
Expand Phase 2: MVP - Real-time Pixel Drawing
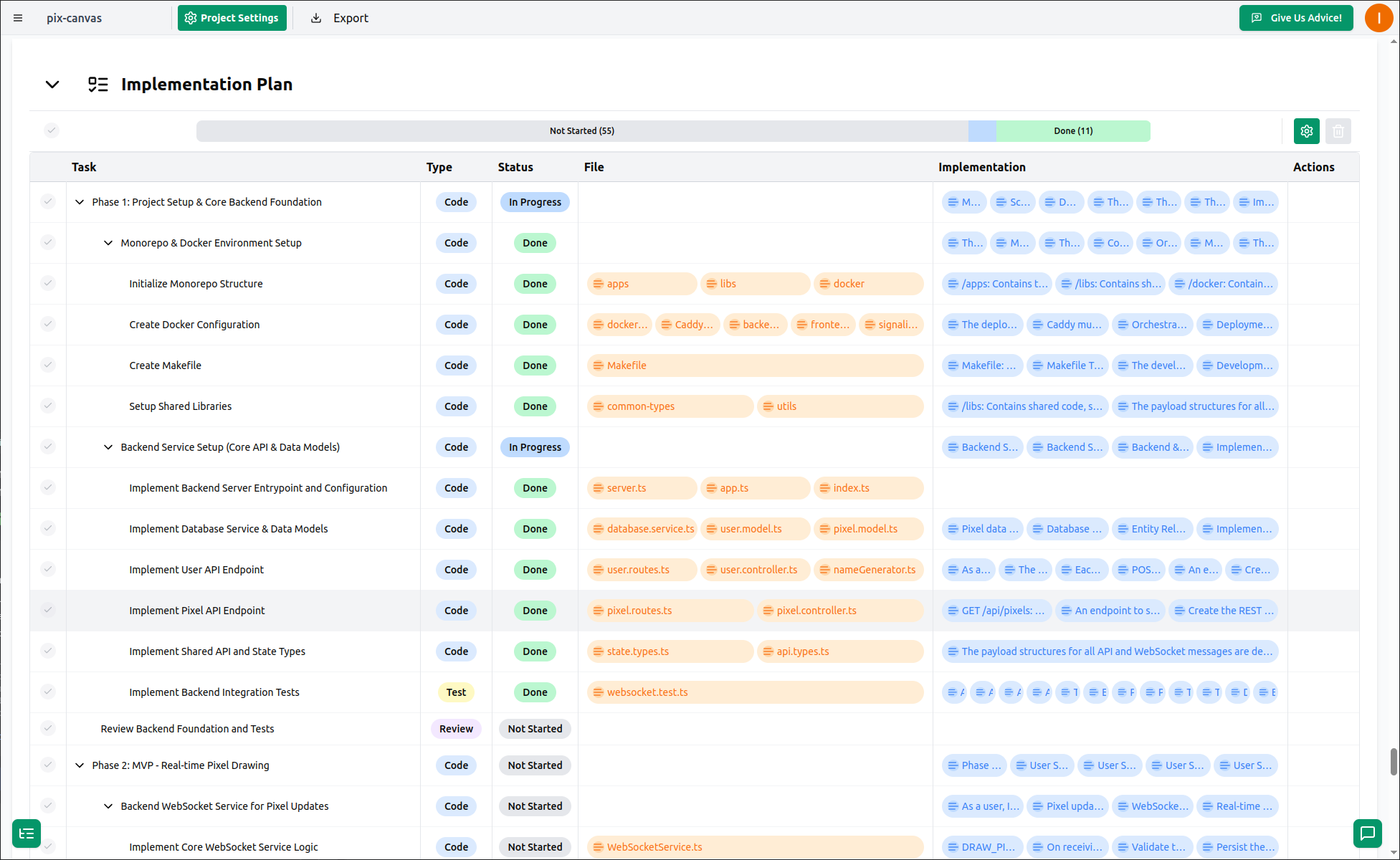pyautogui.click(x=80, y=765)
